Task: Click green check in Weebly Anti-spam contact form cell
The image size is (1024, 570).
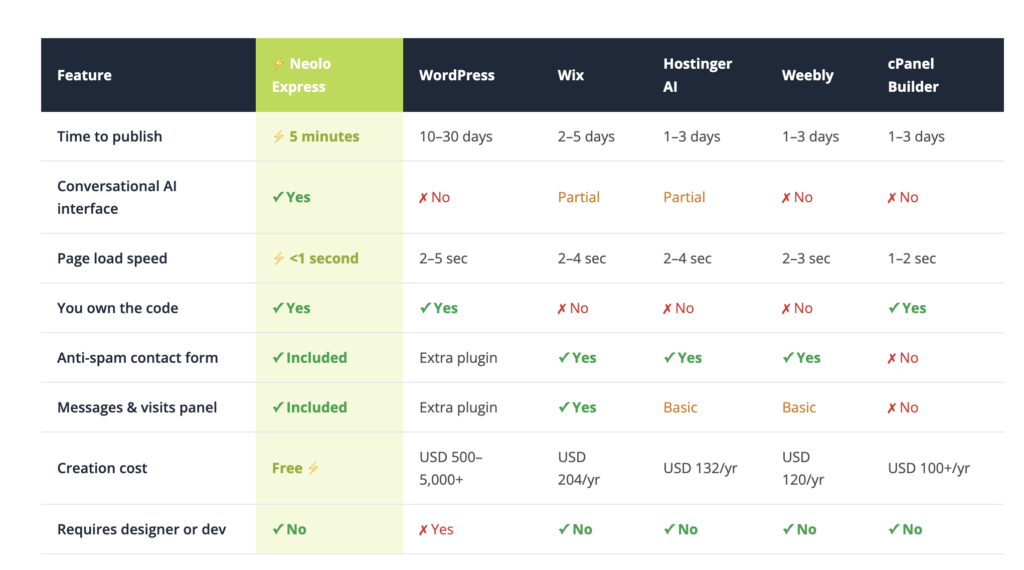Action: (x=788, y=358)
